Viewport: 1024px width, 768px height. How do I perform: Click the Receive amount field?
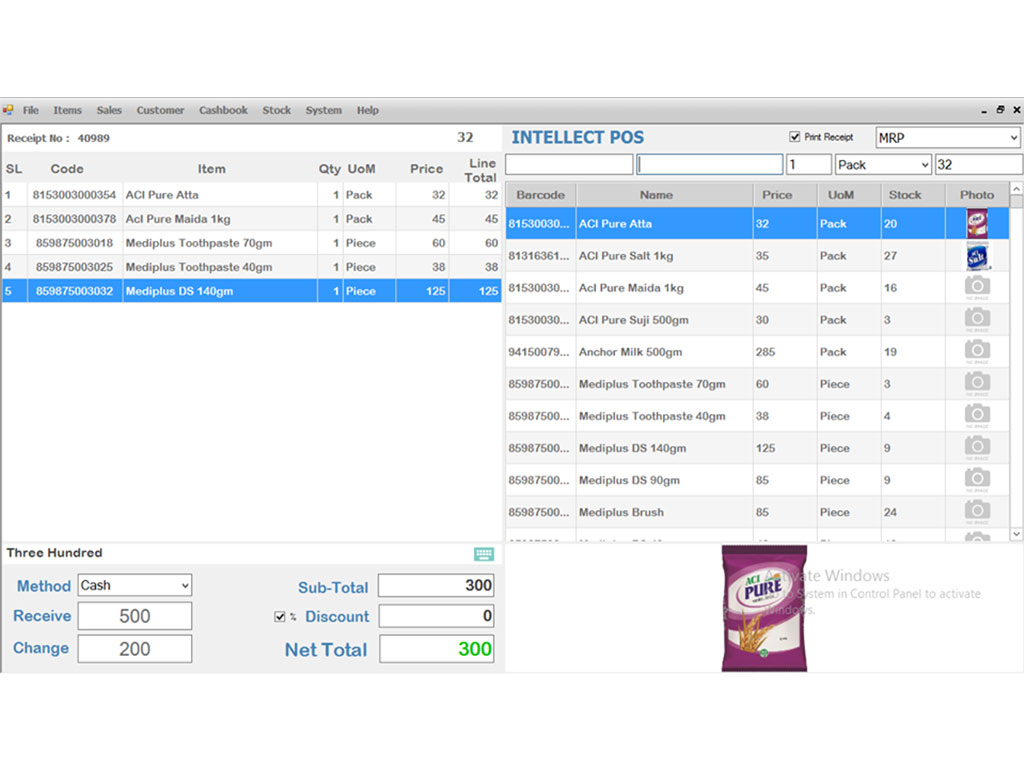click(135, 617)
